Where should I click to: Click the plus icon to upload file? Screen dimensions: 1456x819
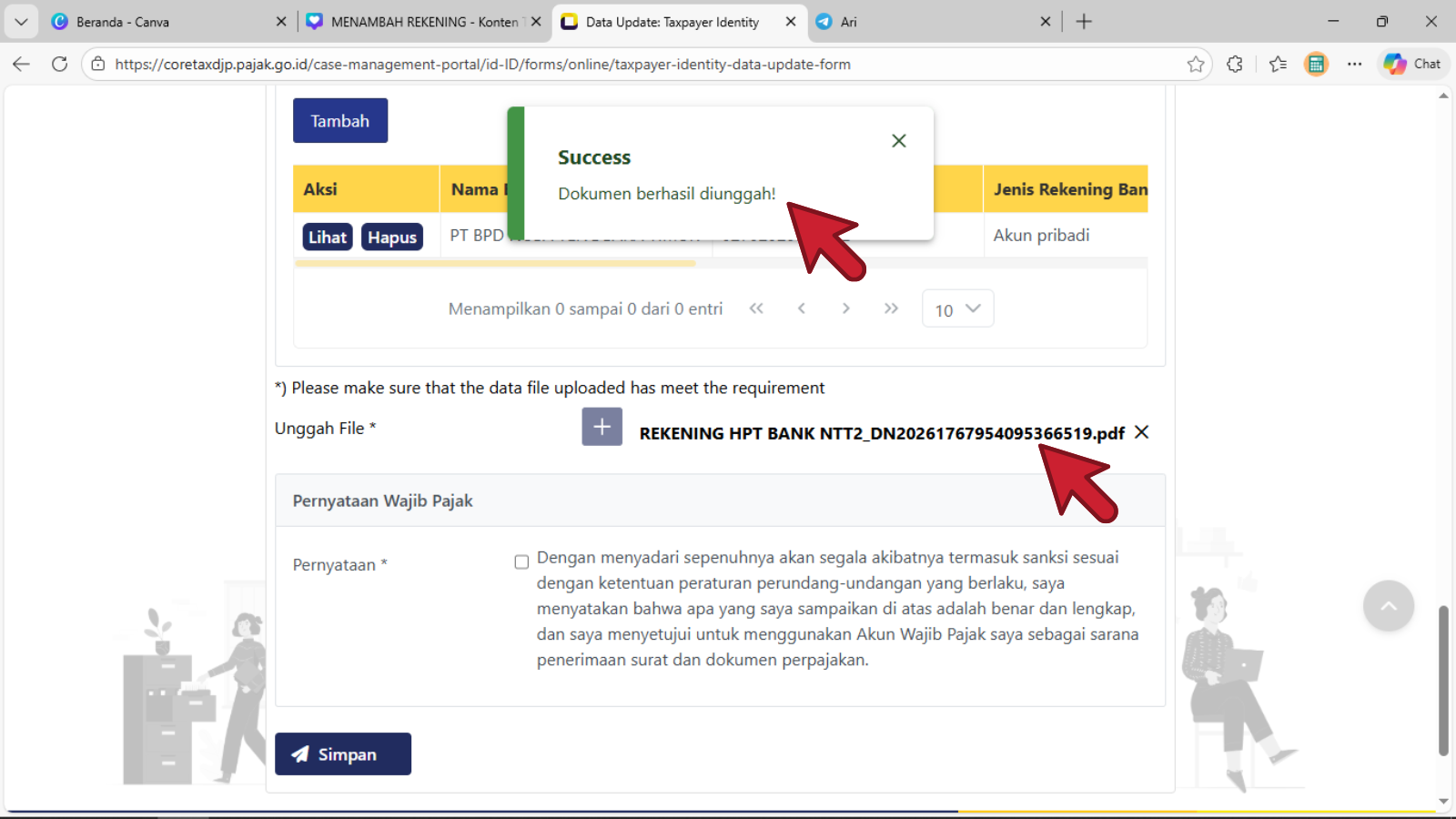[602, 427]
